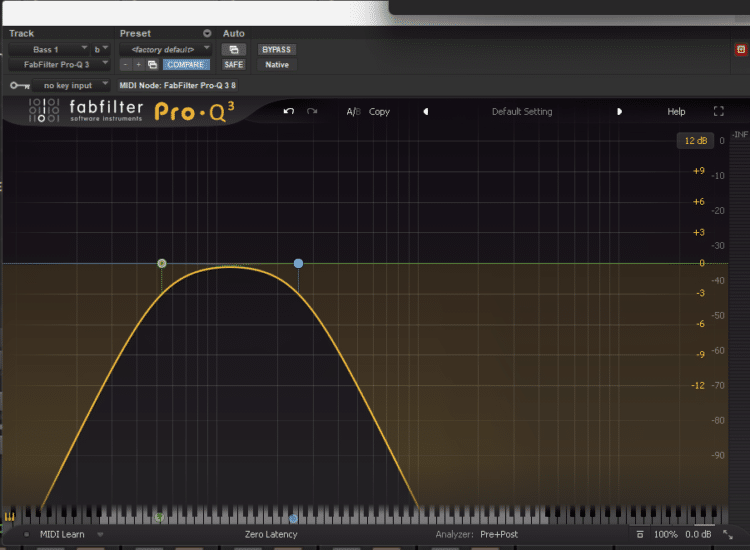Go to the next preset arrow
750x550 pixels.
coord(619,111)
